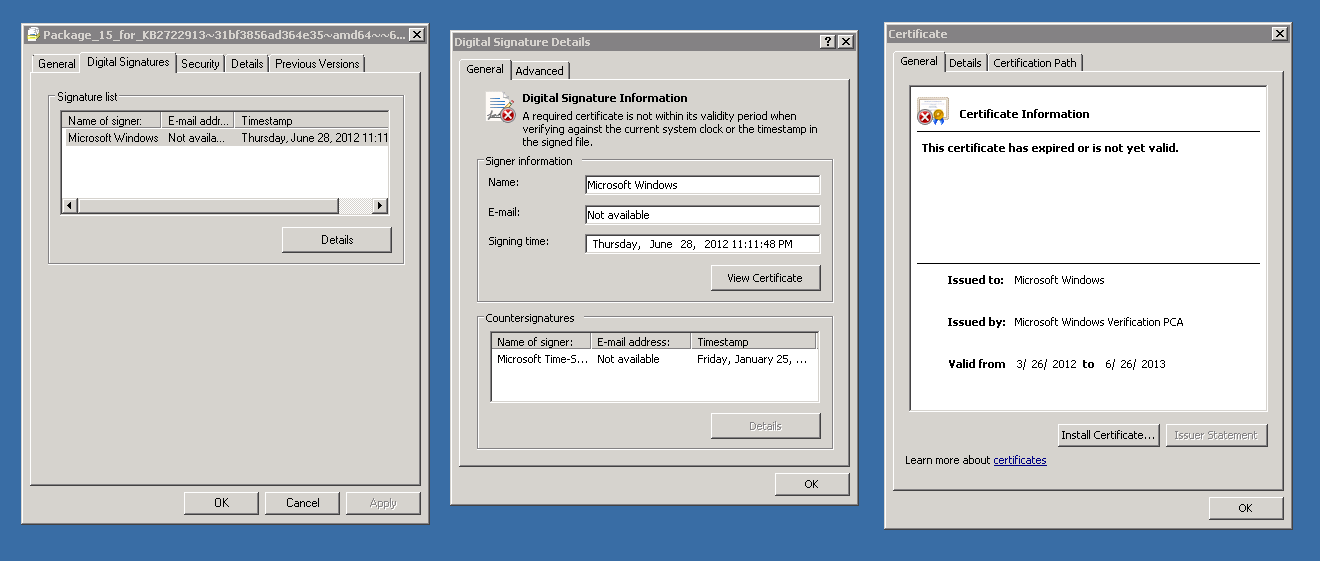Select General tab in Digital Signature Details
Screen dimensions: 1320x561
pyautogui.click(x=485, y=69)
